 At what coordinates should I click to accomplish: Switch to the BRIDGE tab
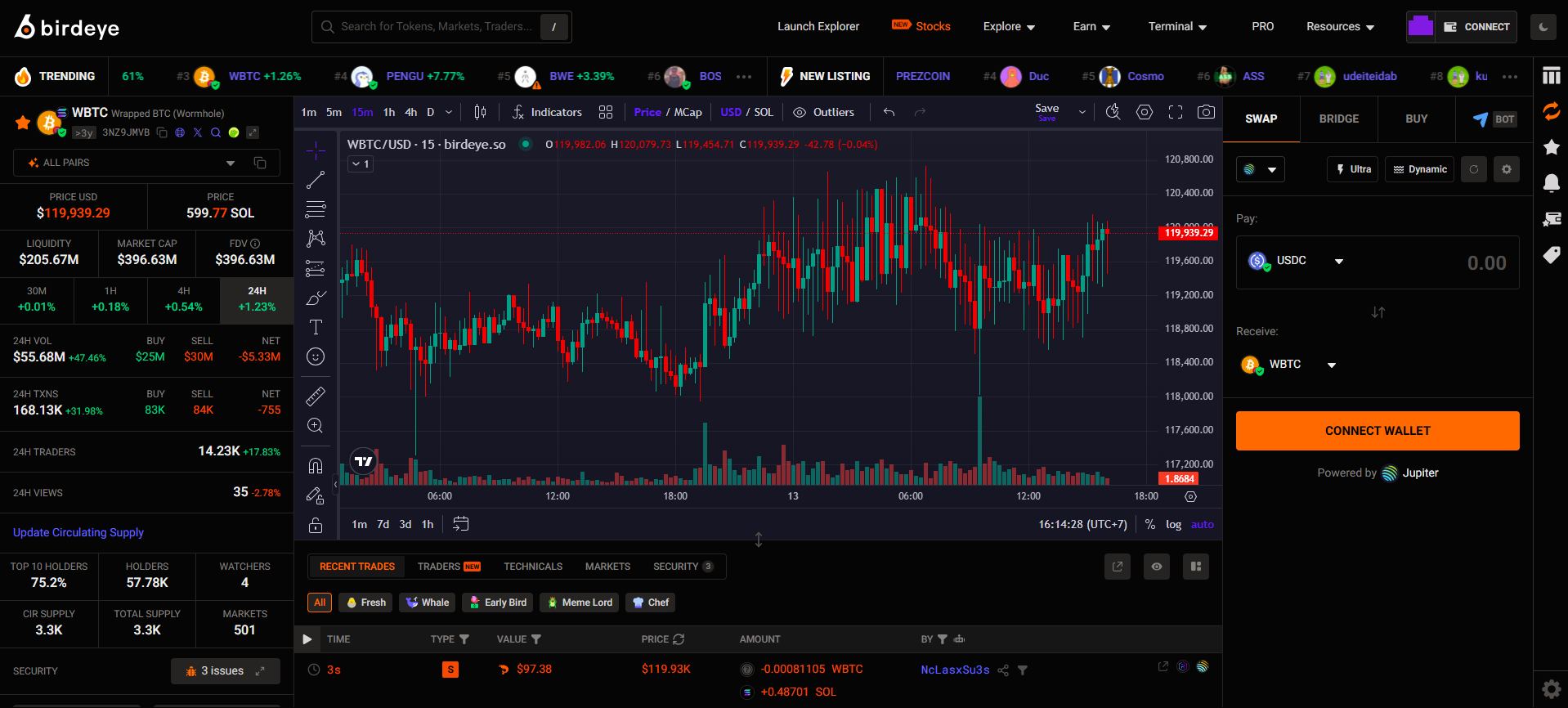(x=1339, y=119)
